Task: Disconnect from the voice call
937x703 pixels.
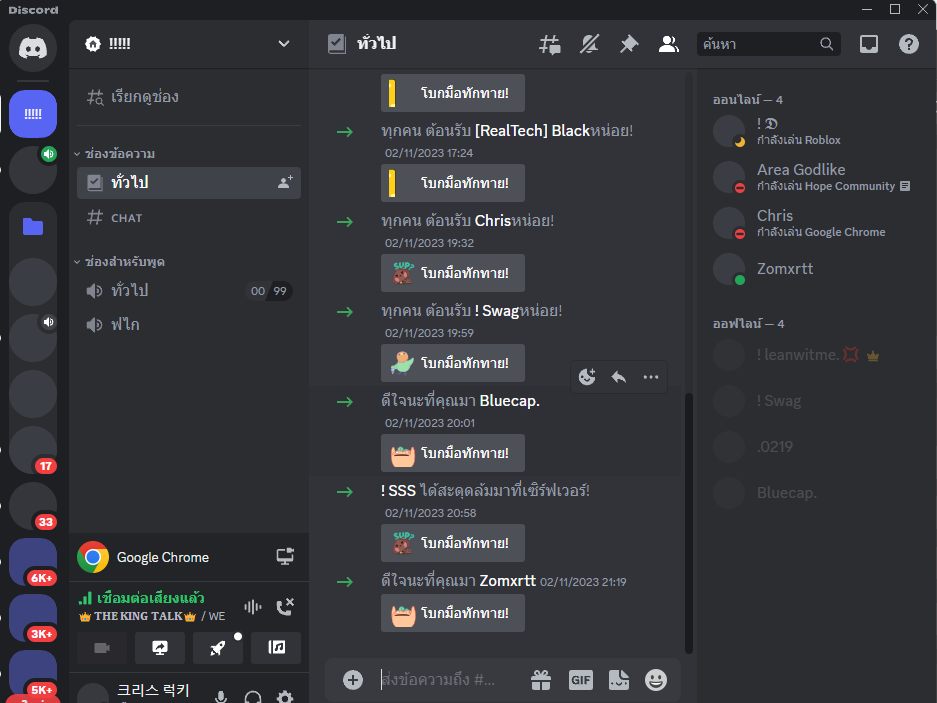Action: click(285, 607)
